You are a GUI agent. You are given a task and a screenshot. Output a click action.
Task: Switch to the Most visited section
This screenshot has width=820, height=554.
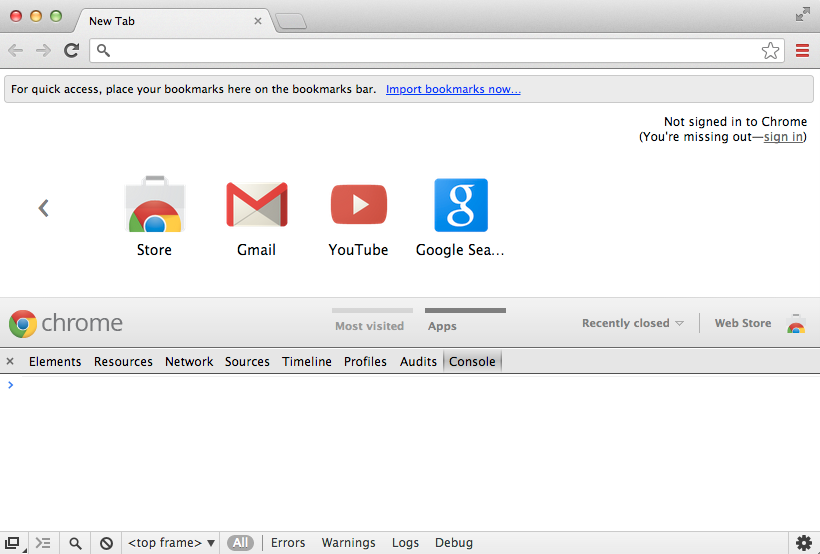pos(370,325)
